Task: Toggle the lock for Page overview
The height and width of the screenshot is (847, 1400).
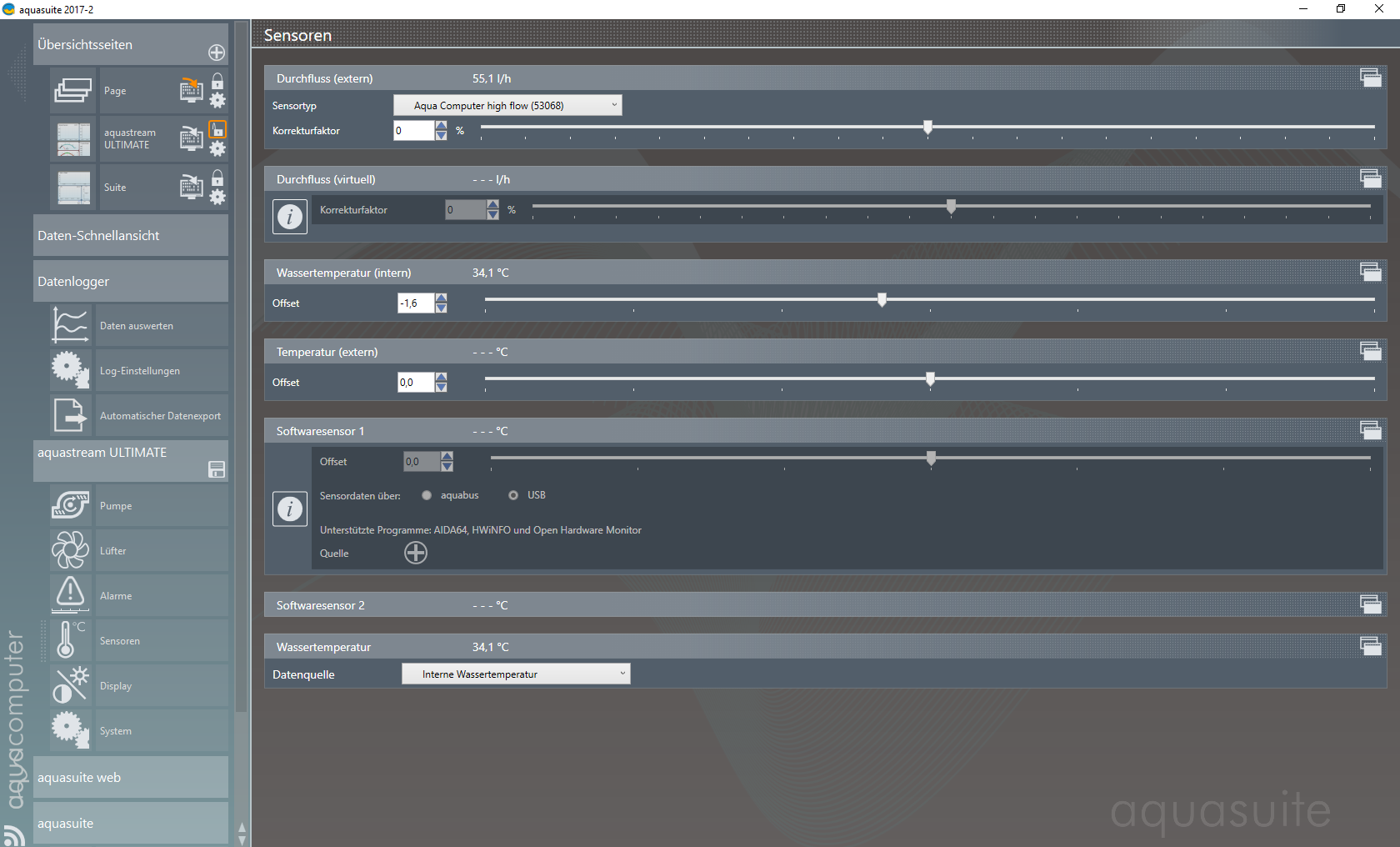Action: coord(217,81)
